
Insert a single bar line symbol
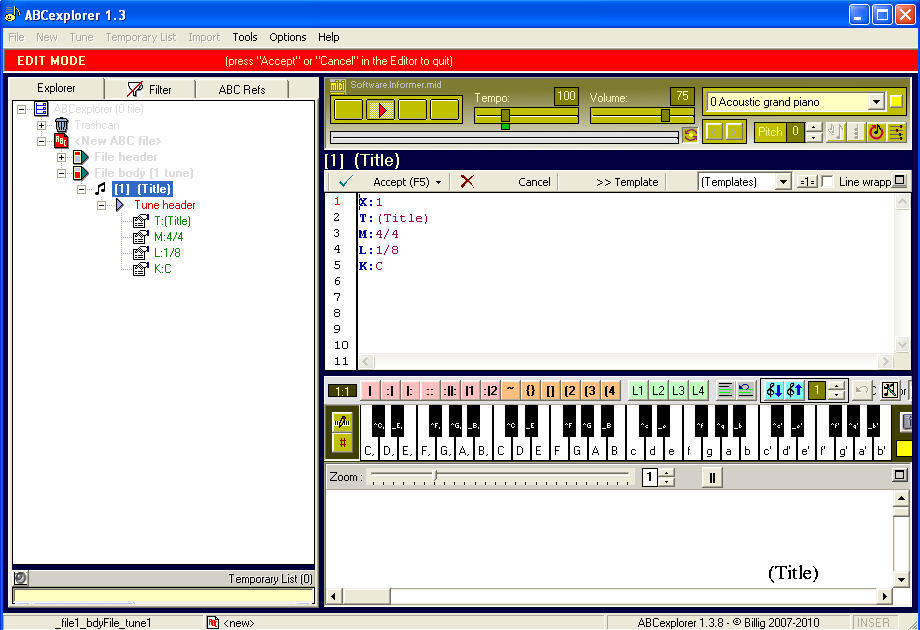click(370, 391)
